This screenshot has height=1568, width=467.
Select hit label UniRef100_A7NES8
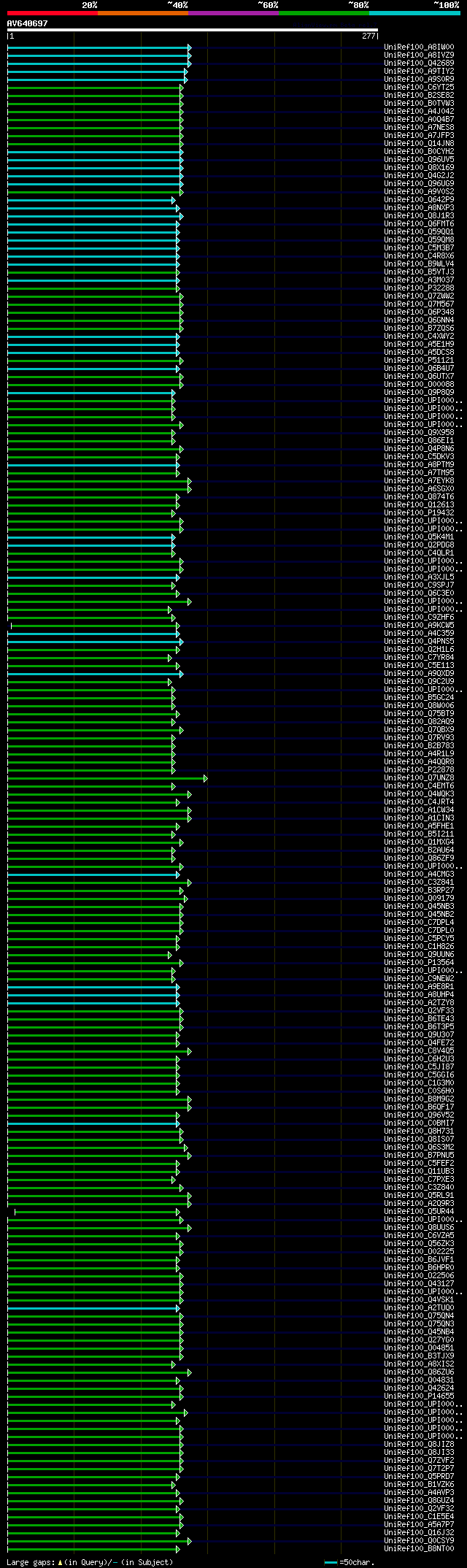pyautogui.click(x=419, y=128)
